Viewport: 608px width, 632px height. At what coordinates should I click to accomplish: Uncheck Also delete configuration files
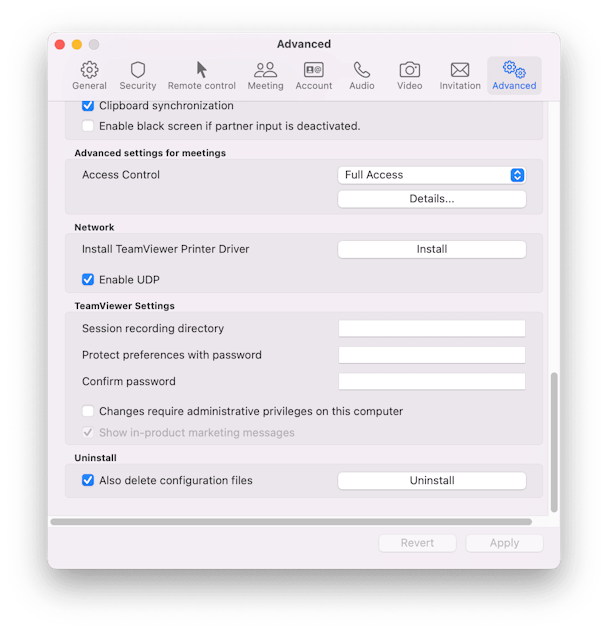88,480
